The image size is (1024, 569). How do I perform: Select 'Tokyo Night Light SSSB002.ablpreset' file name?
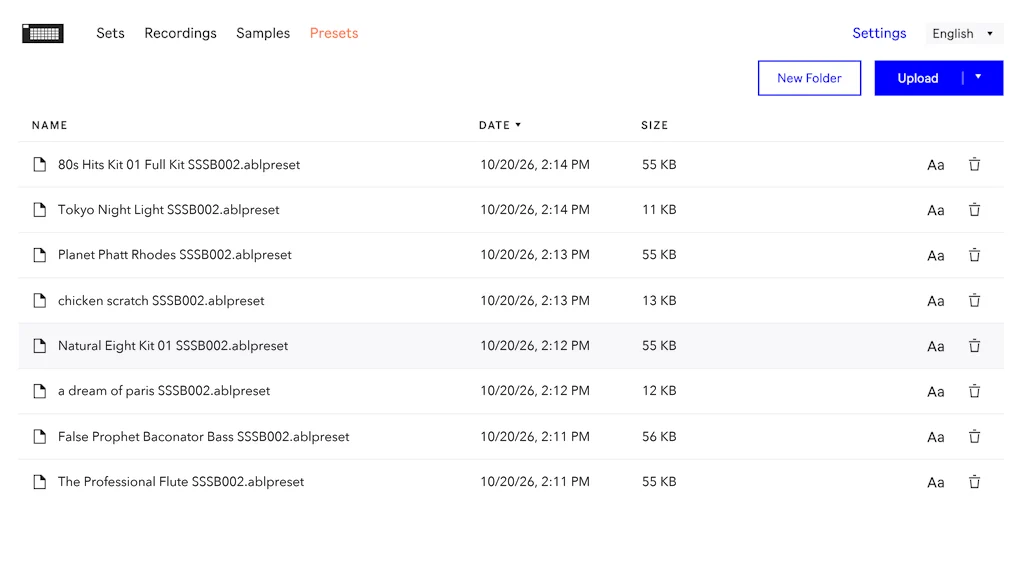pos(168,210)
